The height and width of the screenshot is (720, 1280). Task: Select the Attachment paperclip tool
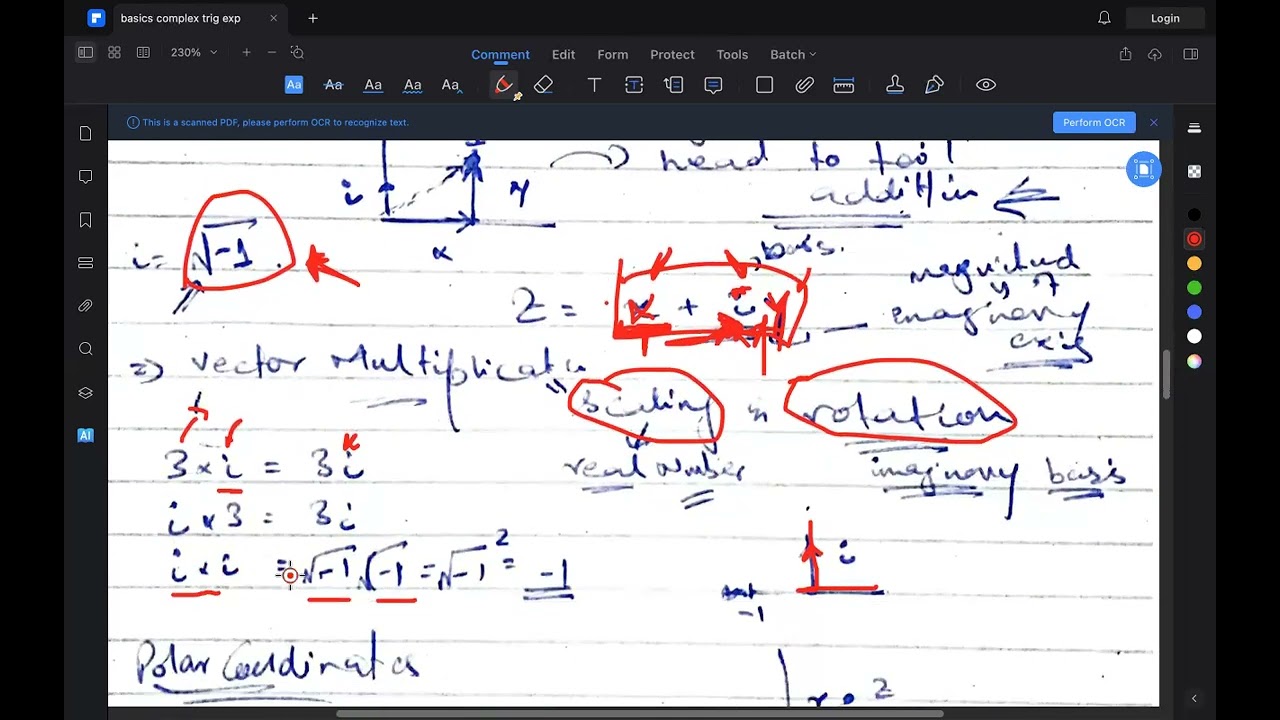(804, 85)
